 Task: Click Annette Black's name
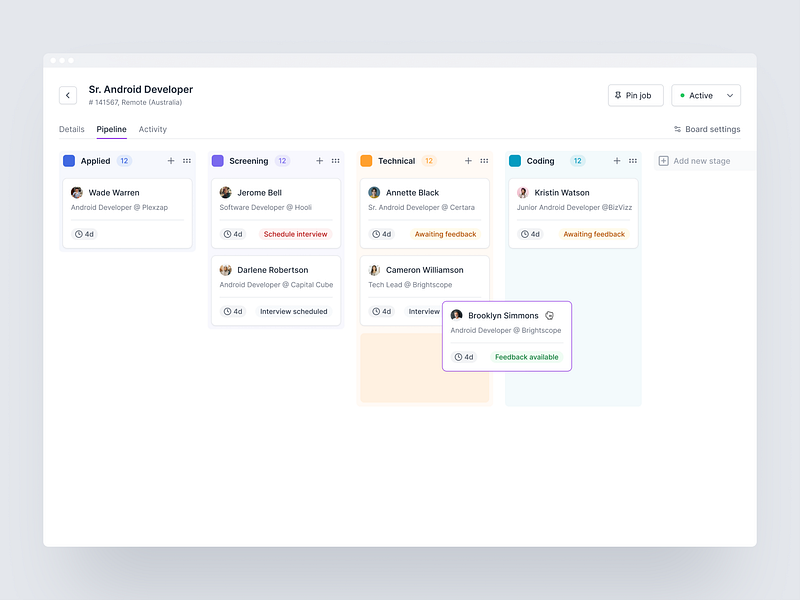tap(412, 193)
